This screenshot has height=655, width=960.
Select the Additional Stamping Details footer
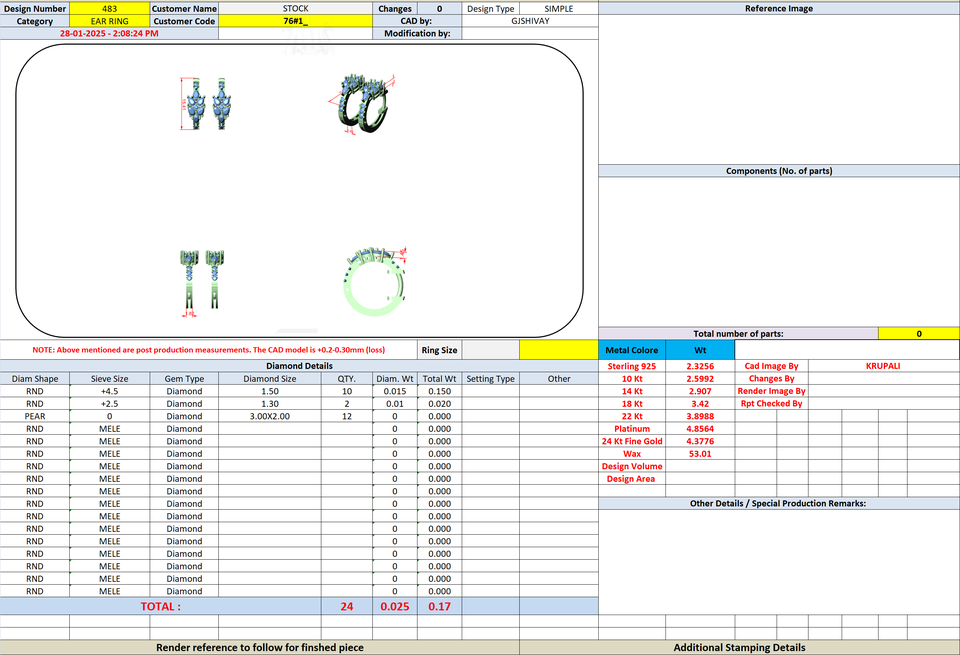(x=740, y=648)
